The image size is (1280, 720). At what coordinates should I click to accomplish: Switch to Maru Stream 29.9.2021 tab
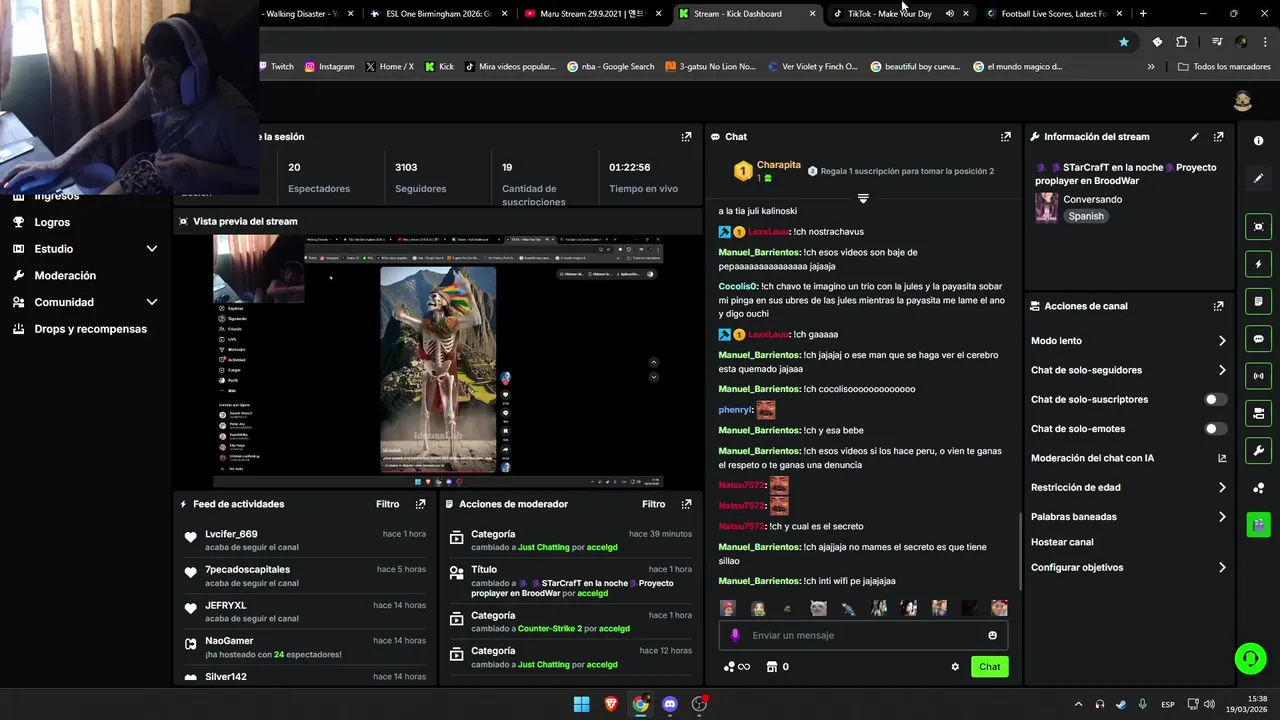click(594, 14)
